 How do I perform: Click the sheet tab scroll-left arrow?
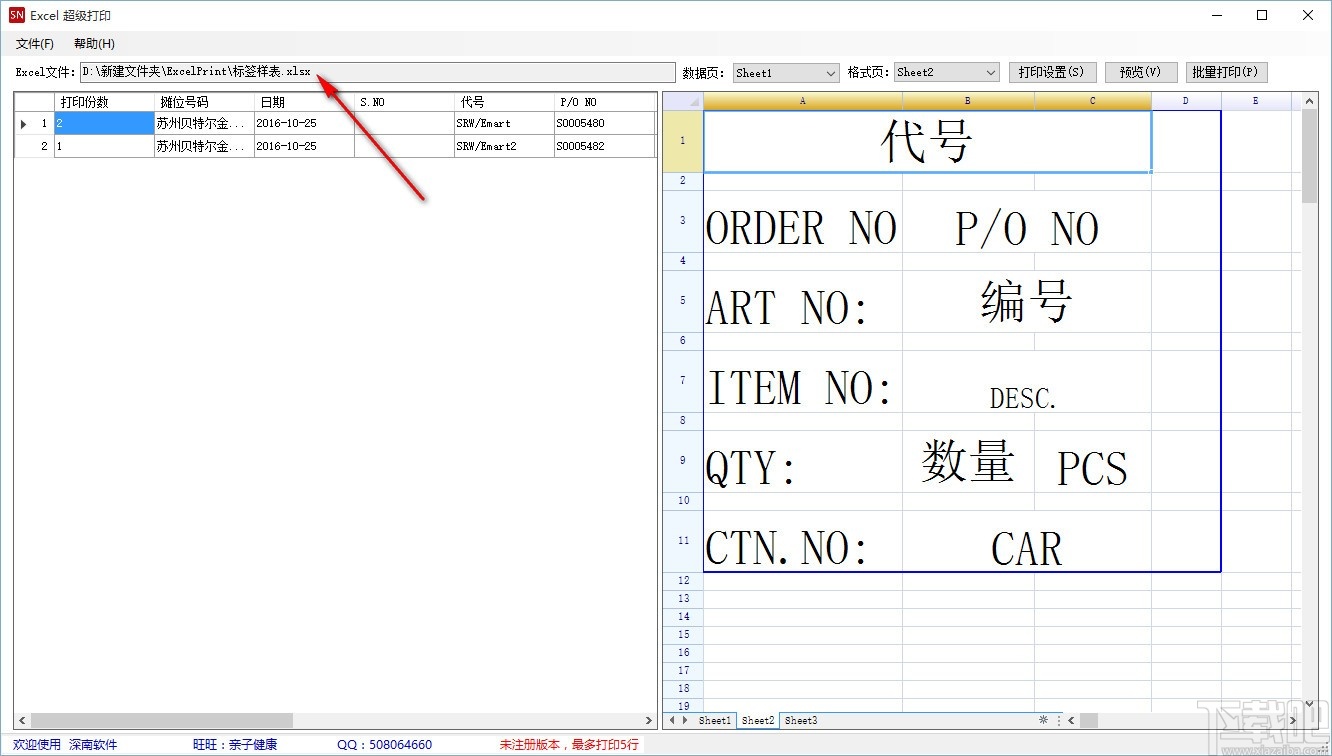pos(672,720)
